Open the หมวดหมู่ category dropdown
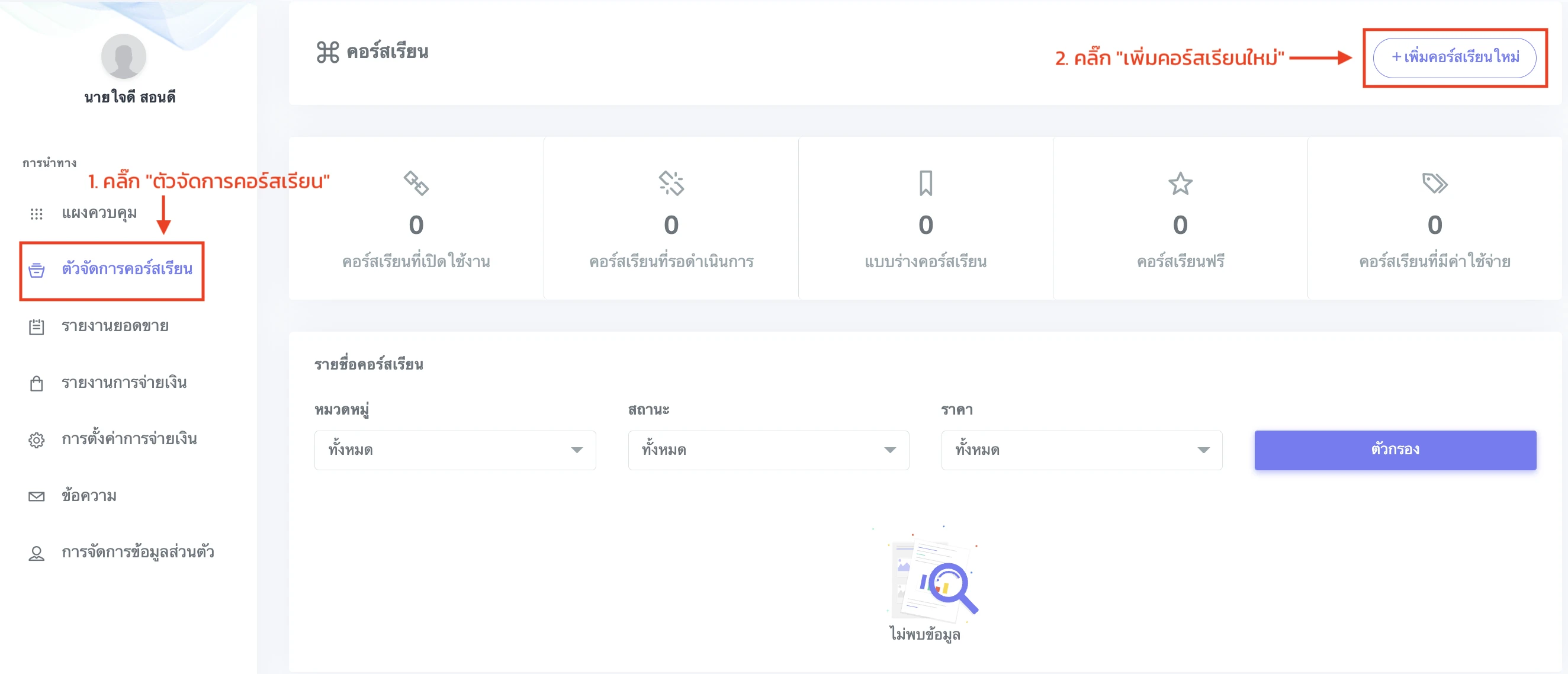 coord(455,450)
